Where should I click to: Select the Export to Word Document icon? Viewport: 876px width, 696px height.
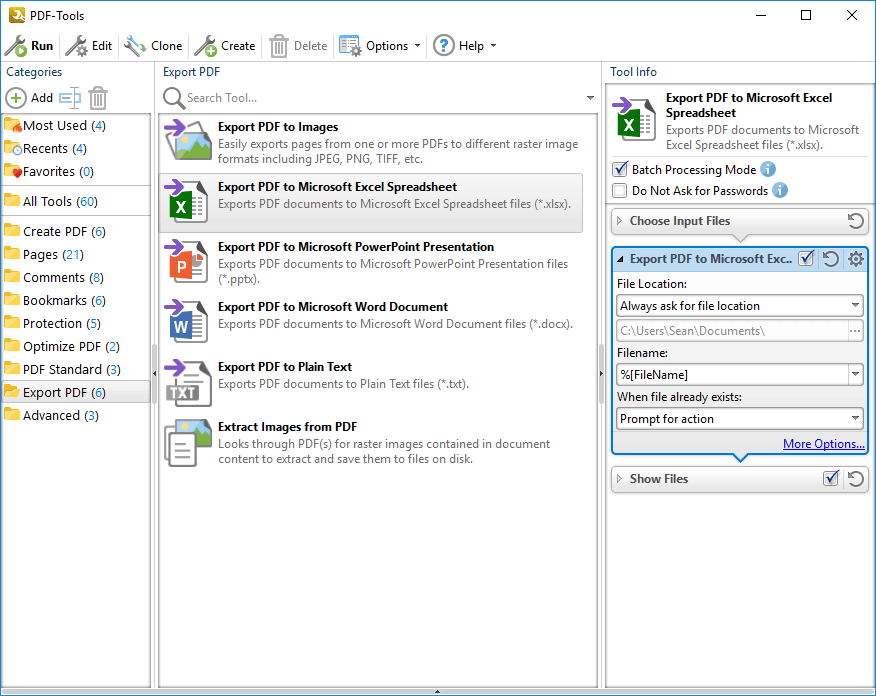point(188,321)
